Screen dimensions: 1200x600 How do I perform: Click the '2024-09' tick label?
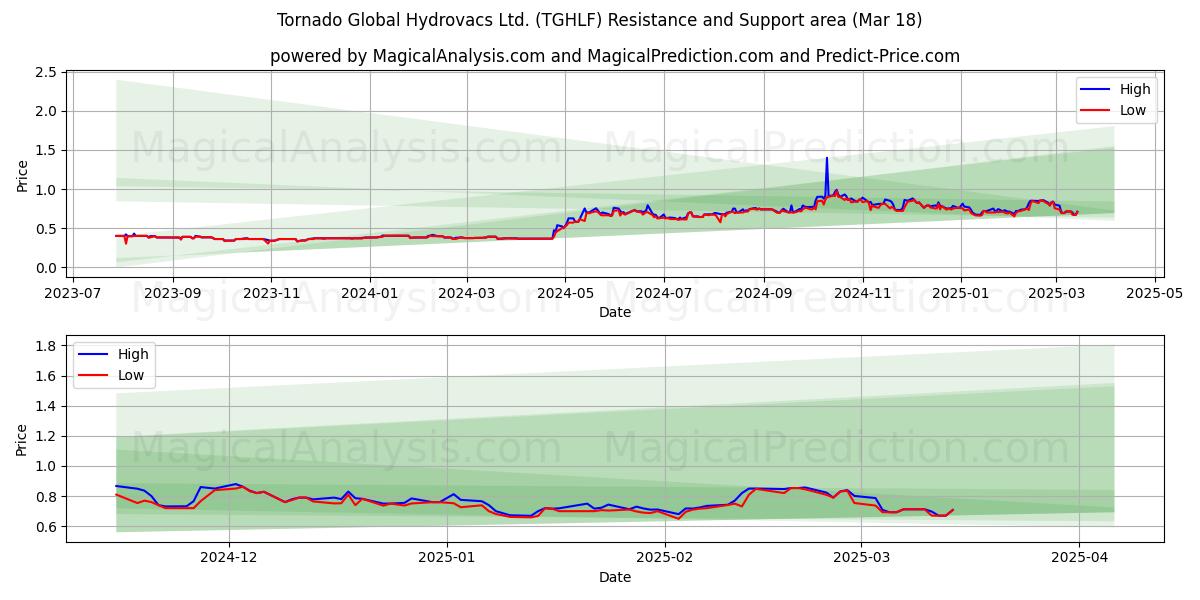tap(764, 293)
